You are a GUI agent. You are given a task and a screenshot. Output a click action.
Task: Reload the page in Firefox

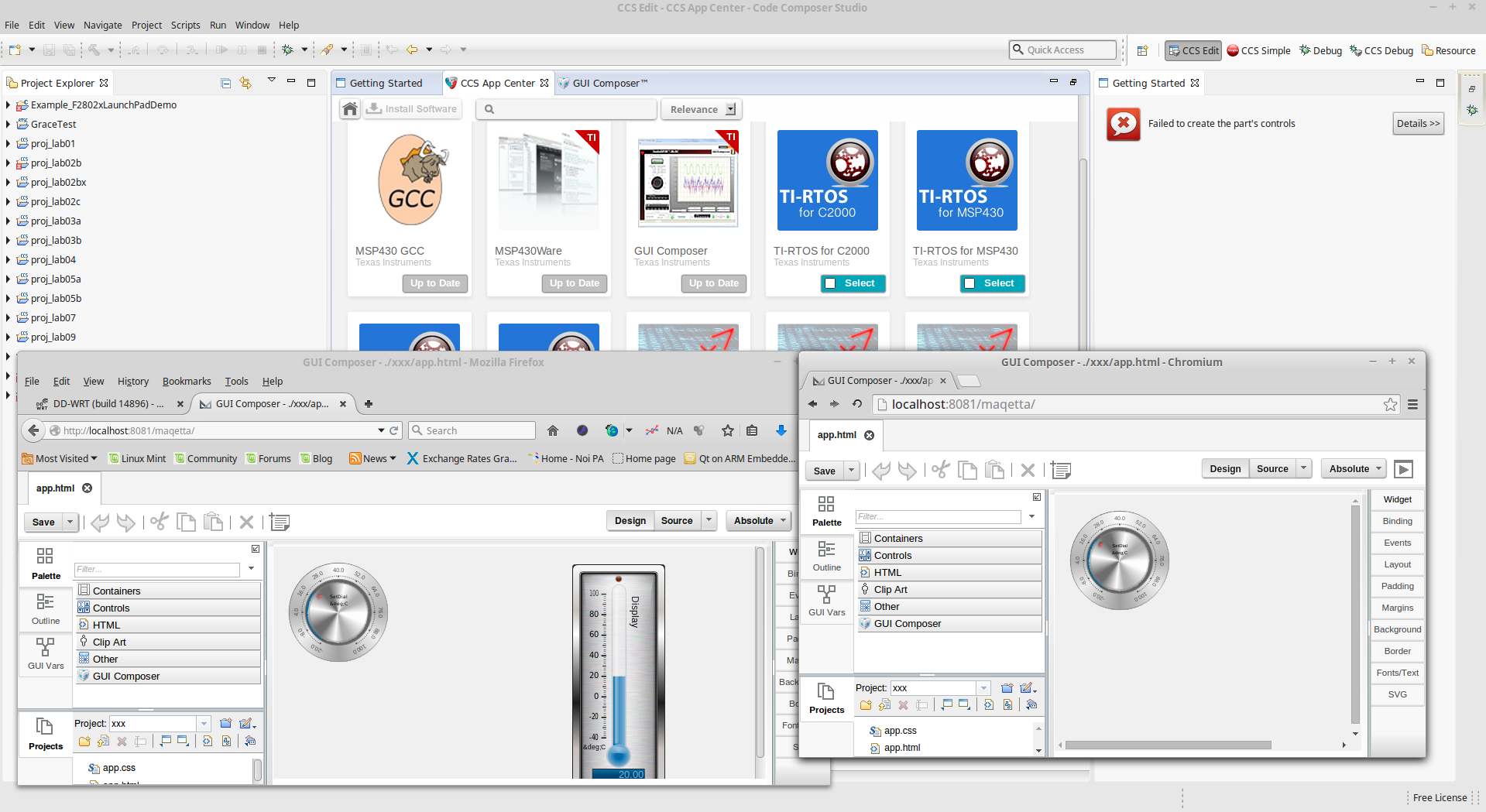coord(393,430)
